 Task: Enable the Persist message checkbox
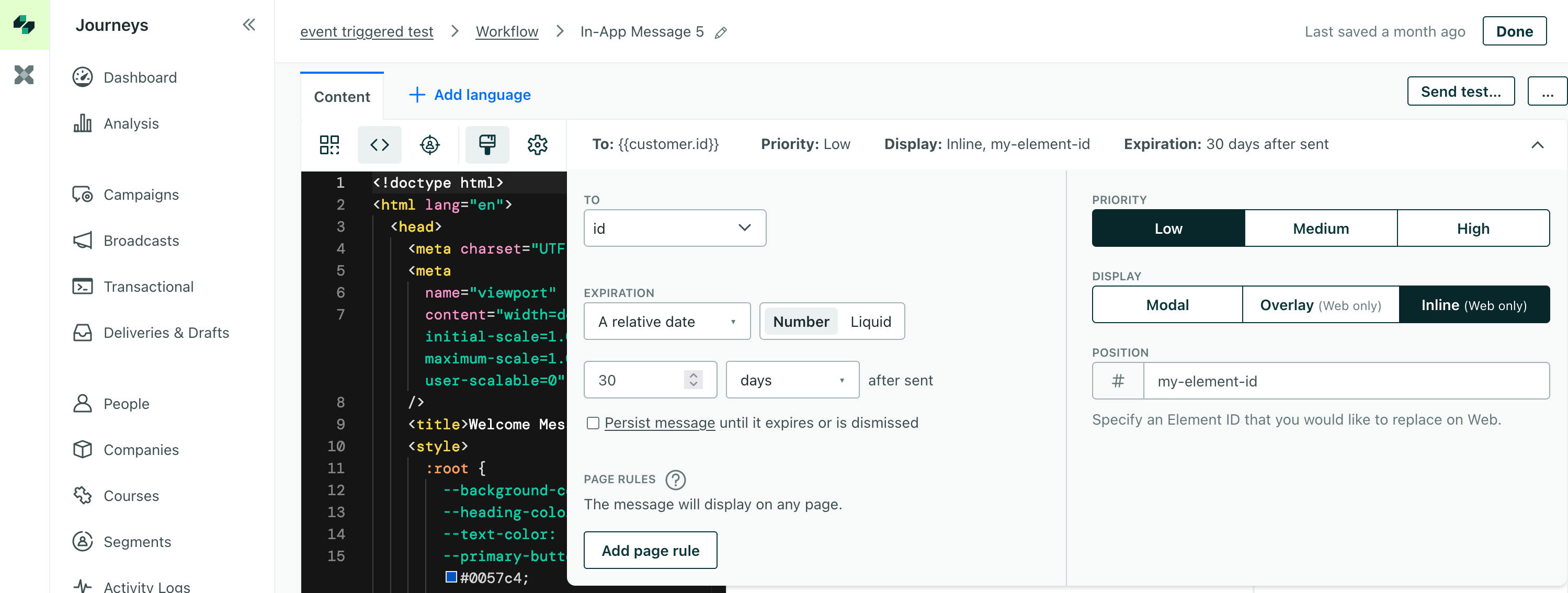(593, 423)
